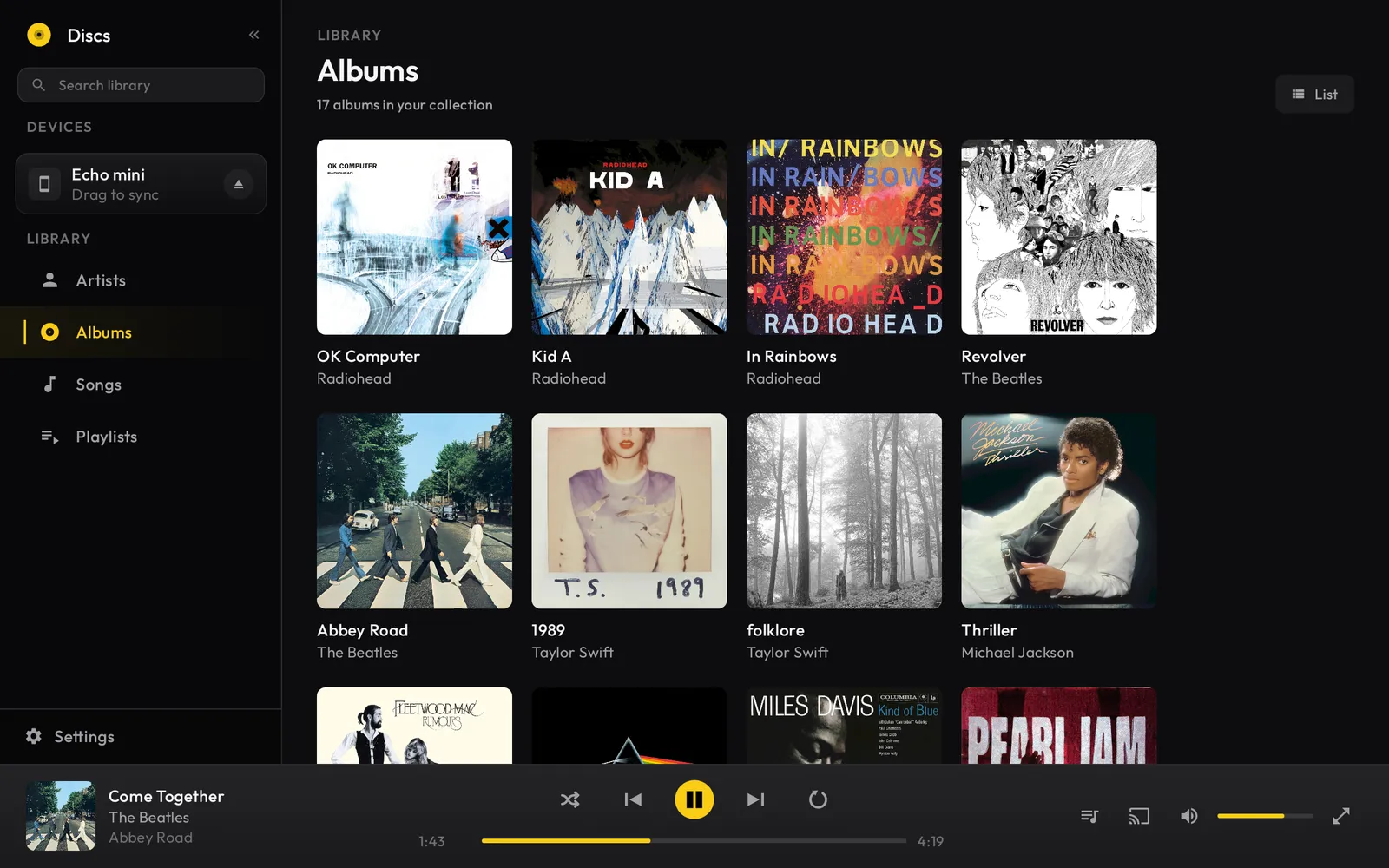Click the search magnifier icon
The image size is (1389, 868).
(38, 85)
